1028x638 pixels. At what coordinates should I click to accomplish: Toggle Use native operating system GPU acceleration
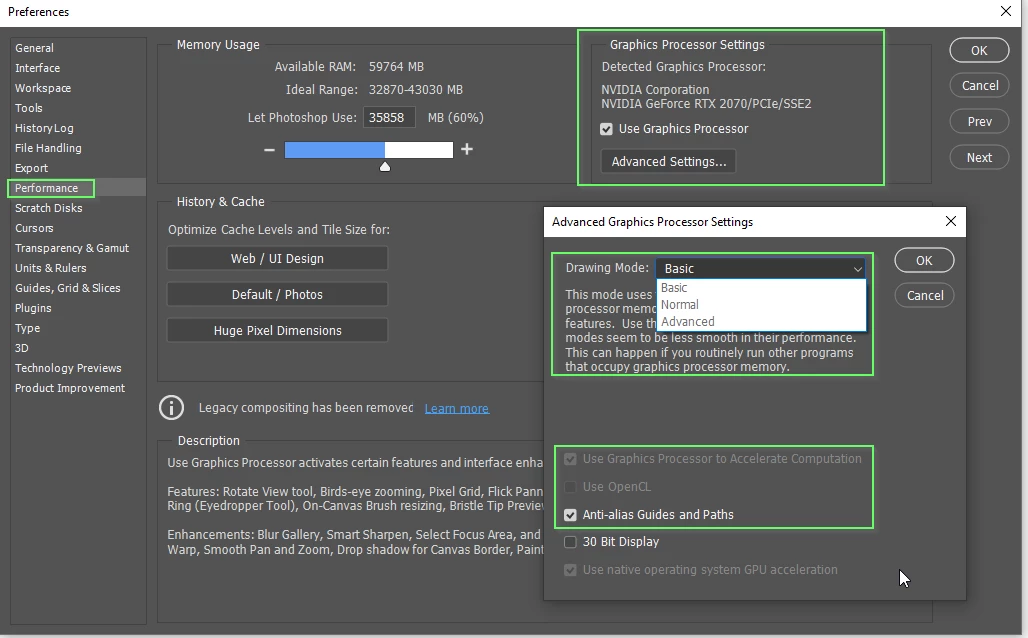coord(570,570)
